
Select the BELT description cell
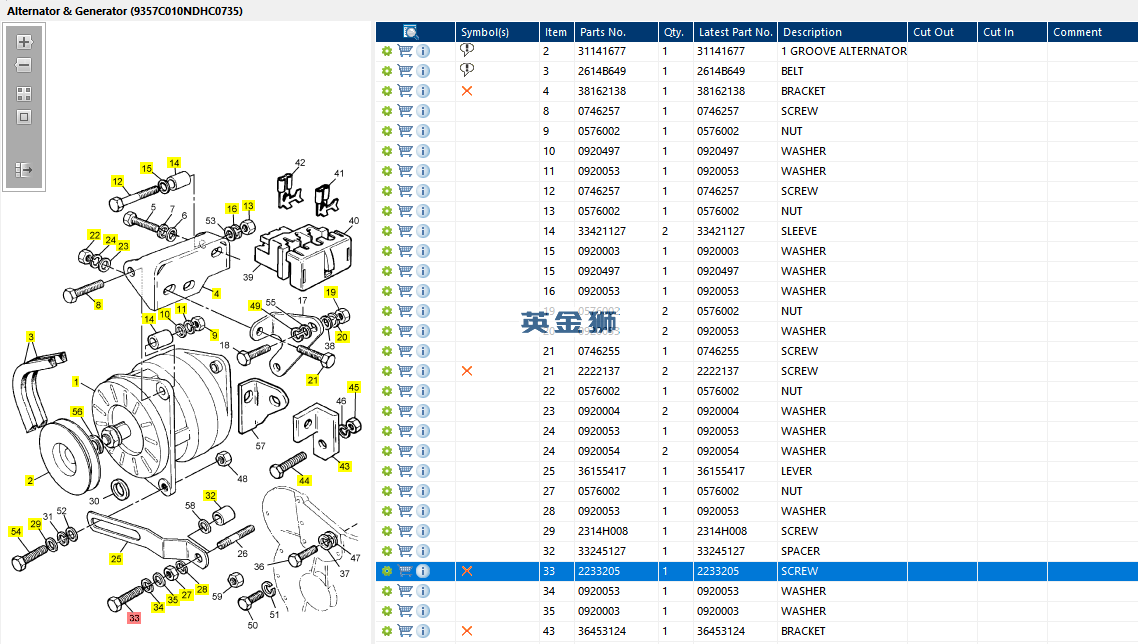pos(792,71)
